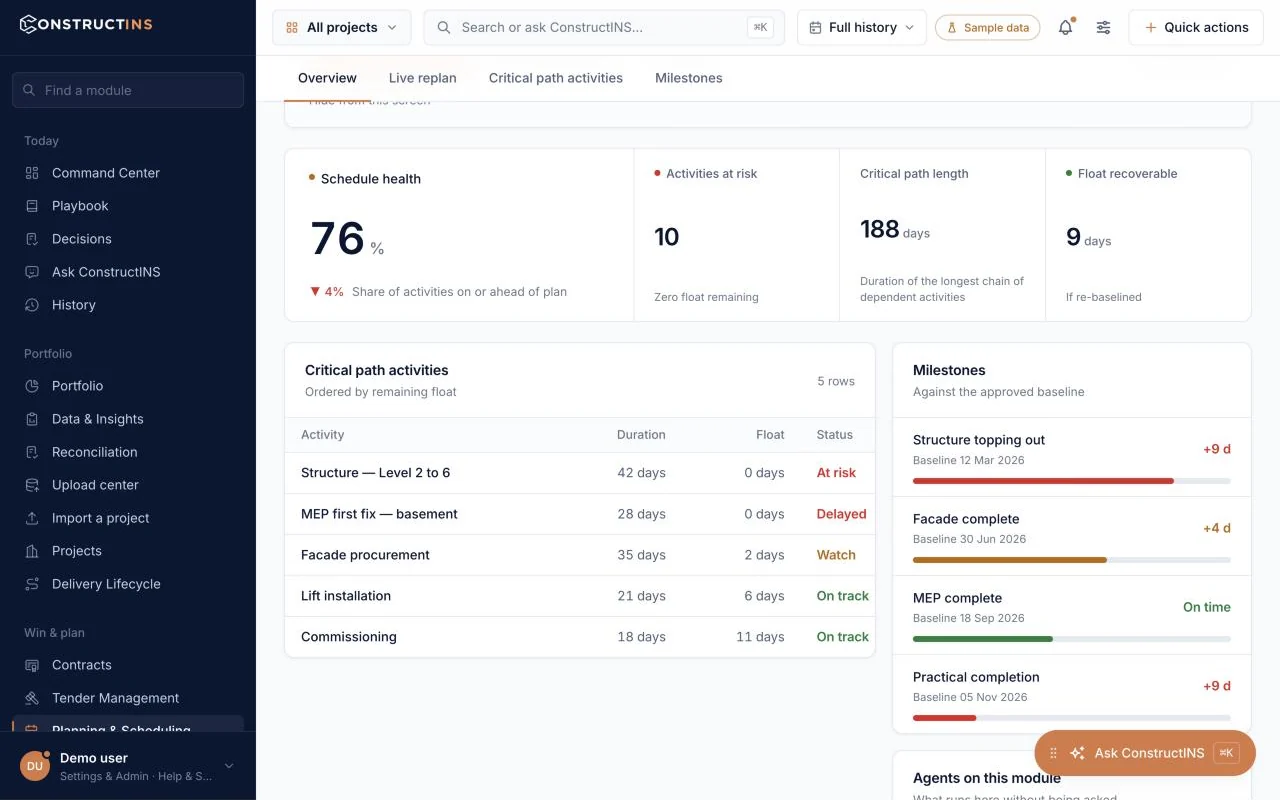Click the Practical completion milestone
This screenshot has height=800, width=1280.
click(1072, 694)
